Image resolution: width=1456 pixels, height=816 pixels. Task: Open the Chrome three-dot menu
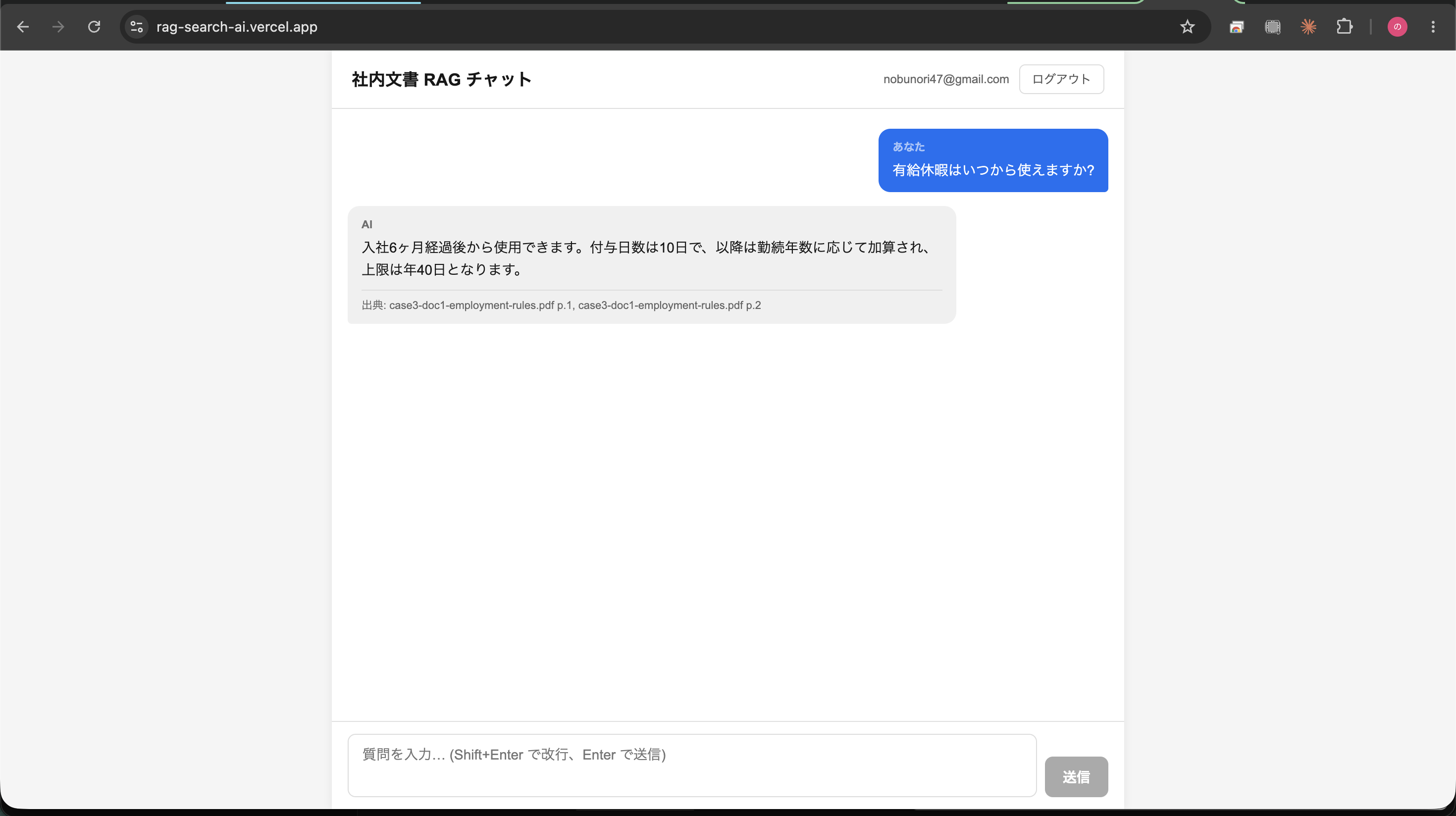(1433, 27)
